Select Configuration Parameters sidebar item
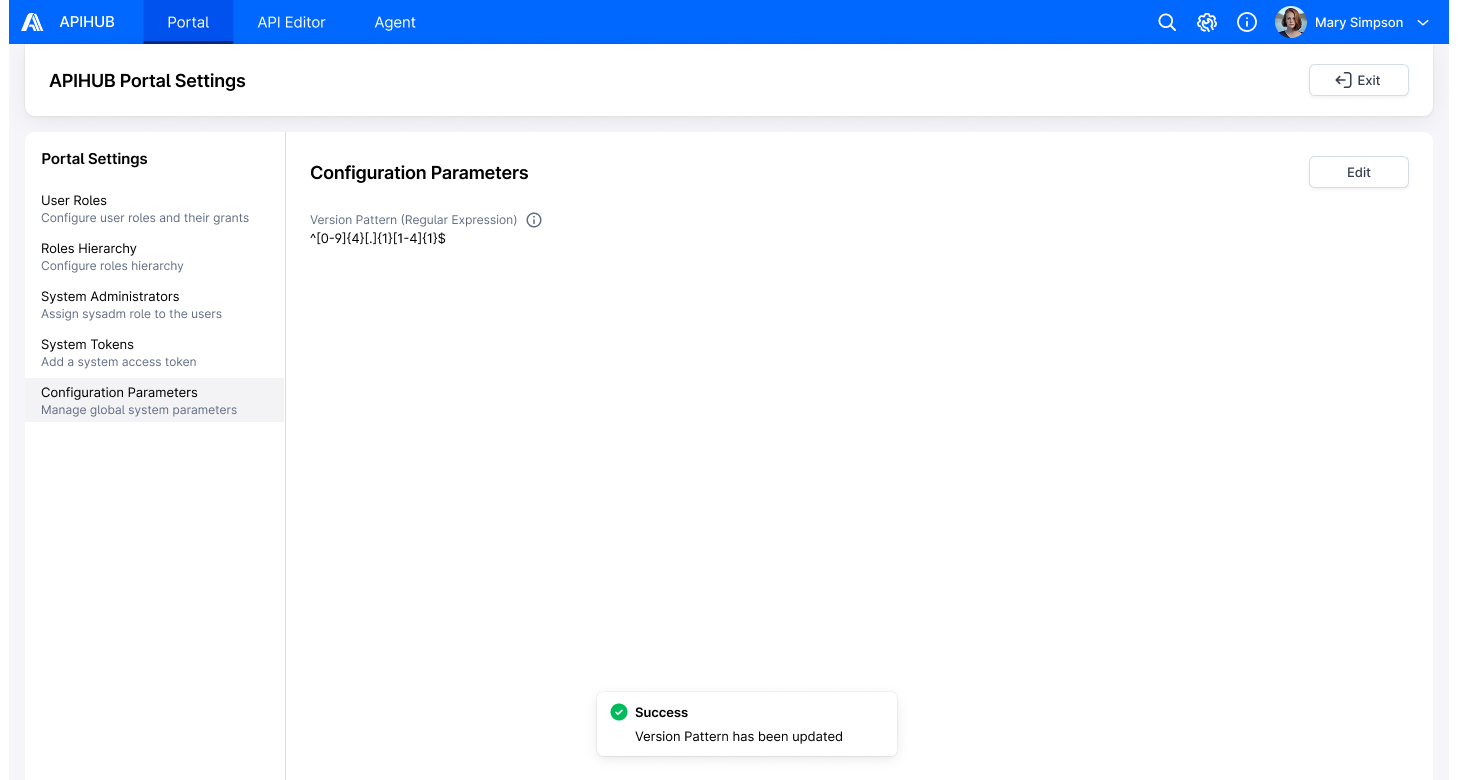The width and height of the screenshot is (1458, 780). pos(154,400)
